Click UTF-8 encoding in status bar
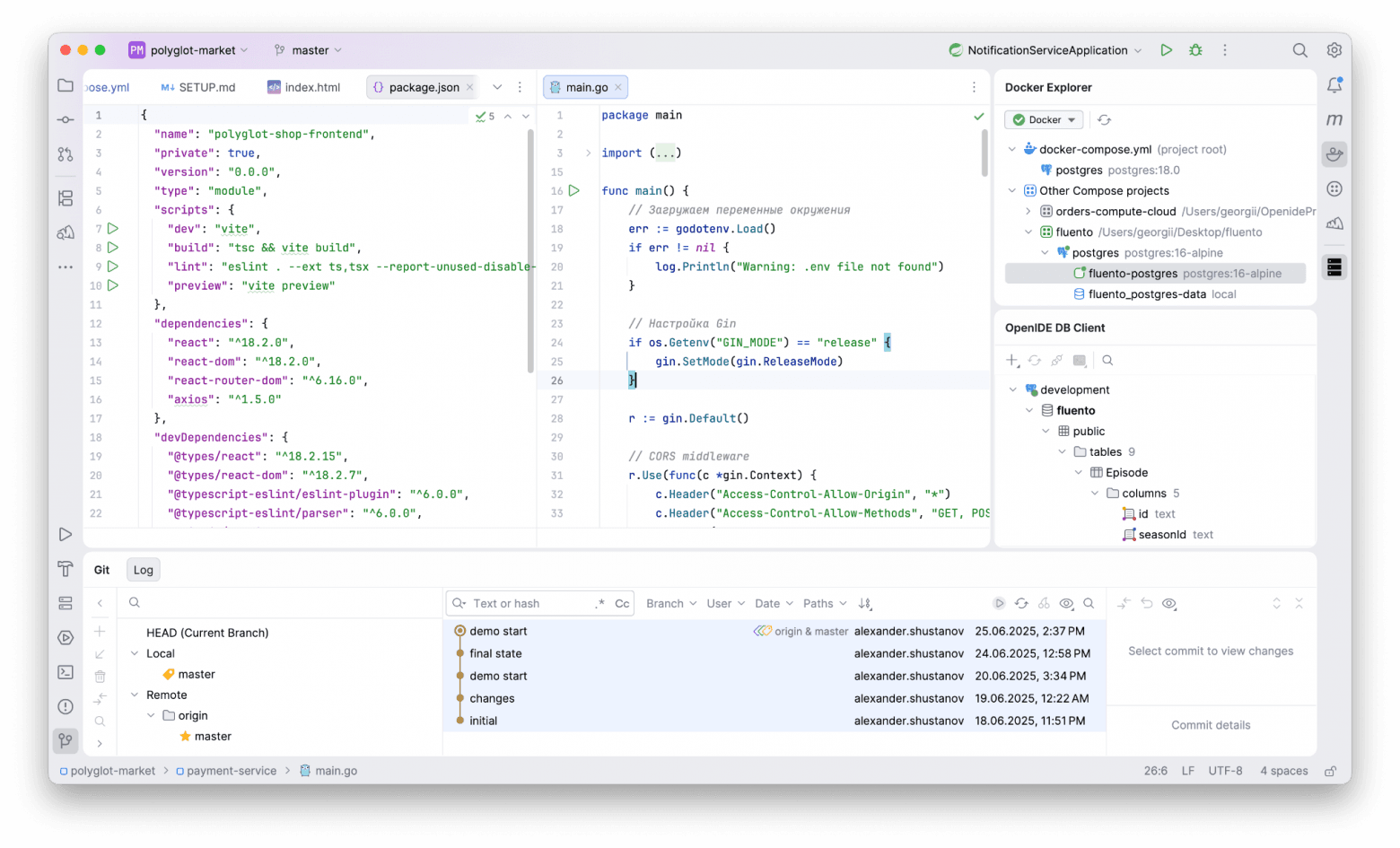Screen dimensions: 1400x848 [x=1225, y=771]
